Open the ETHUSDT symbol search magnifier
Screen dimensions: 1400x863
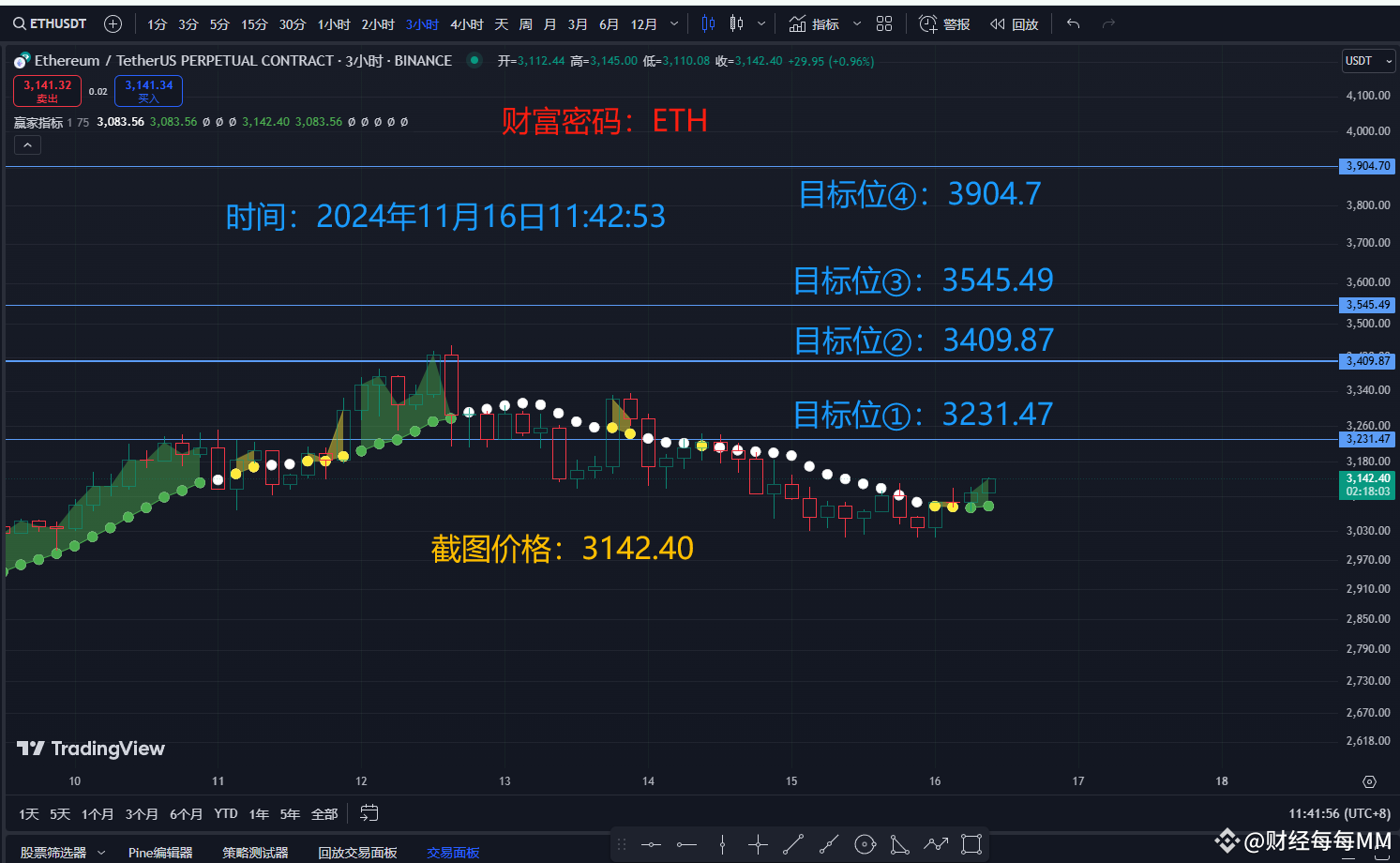tap(19, 23)
